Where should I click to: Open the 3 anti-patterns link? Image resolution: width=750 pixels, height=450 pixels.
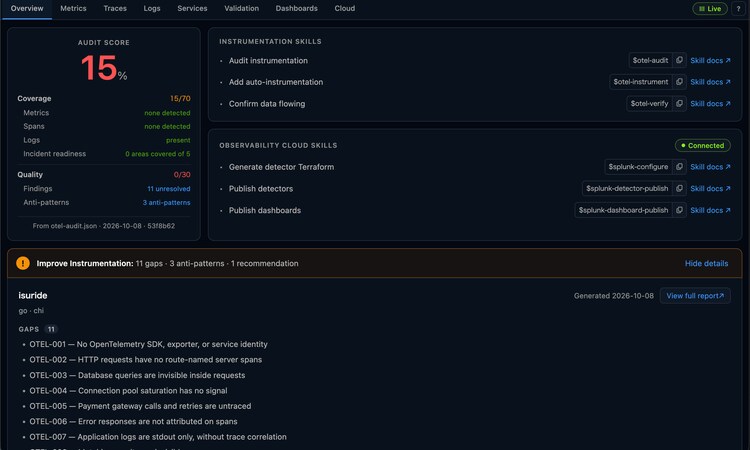(166, 202)
